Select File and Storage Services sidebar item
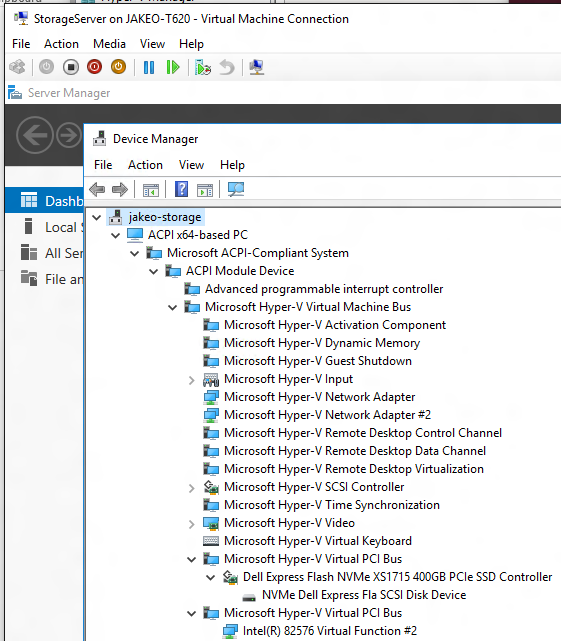 coord(45,279)
